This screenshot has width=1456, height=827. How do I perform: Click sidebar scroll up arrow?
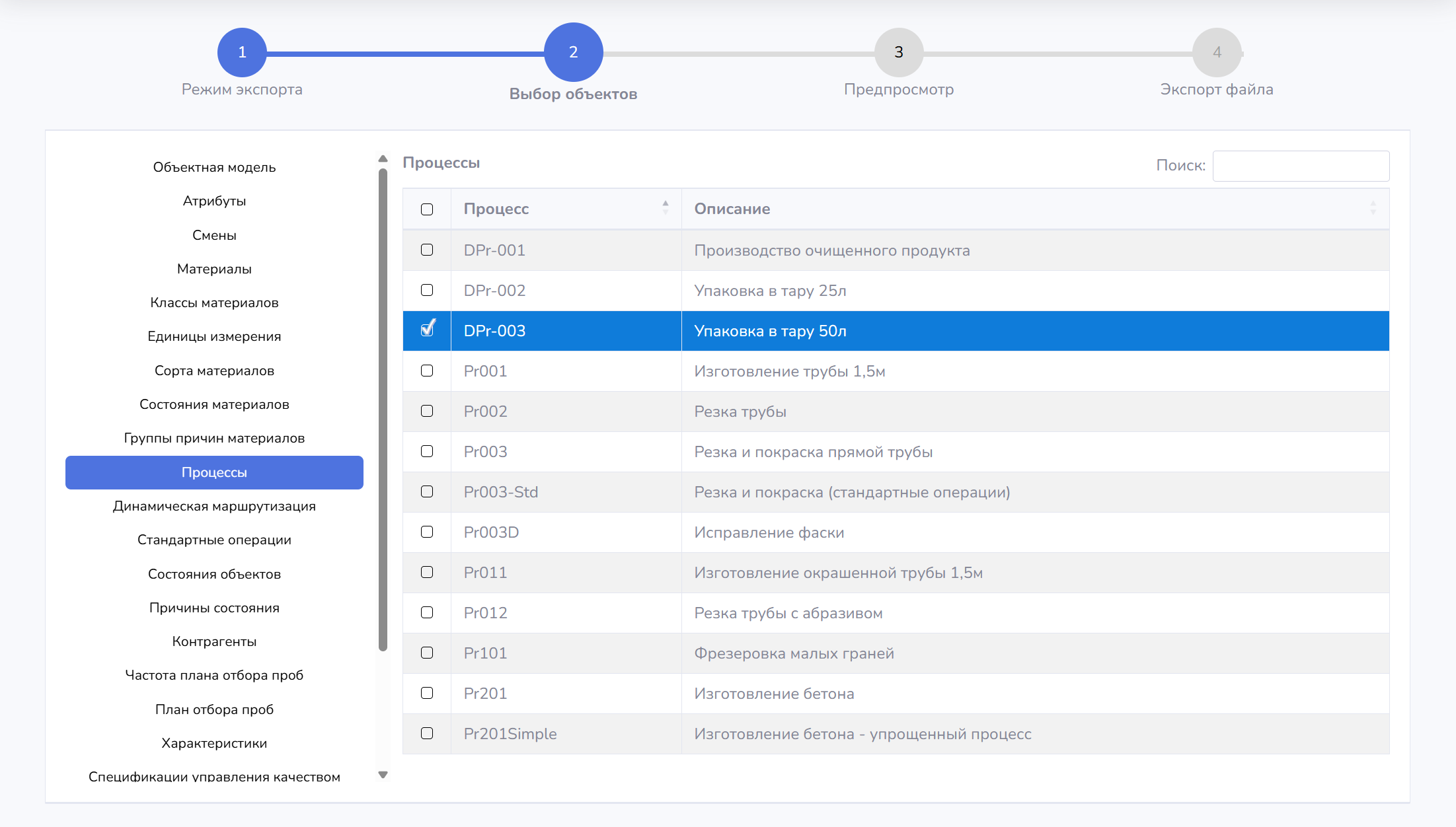click(x=383, y=159)
